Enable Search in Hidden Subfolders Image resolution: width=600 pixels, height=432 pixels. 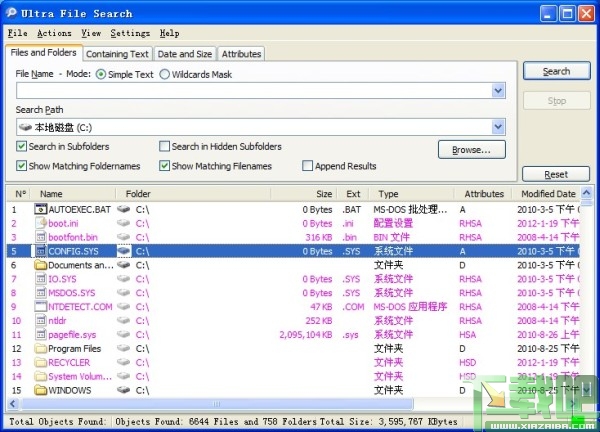pos(164,146)
